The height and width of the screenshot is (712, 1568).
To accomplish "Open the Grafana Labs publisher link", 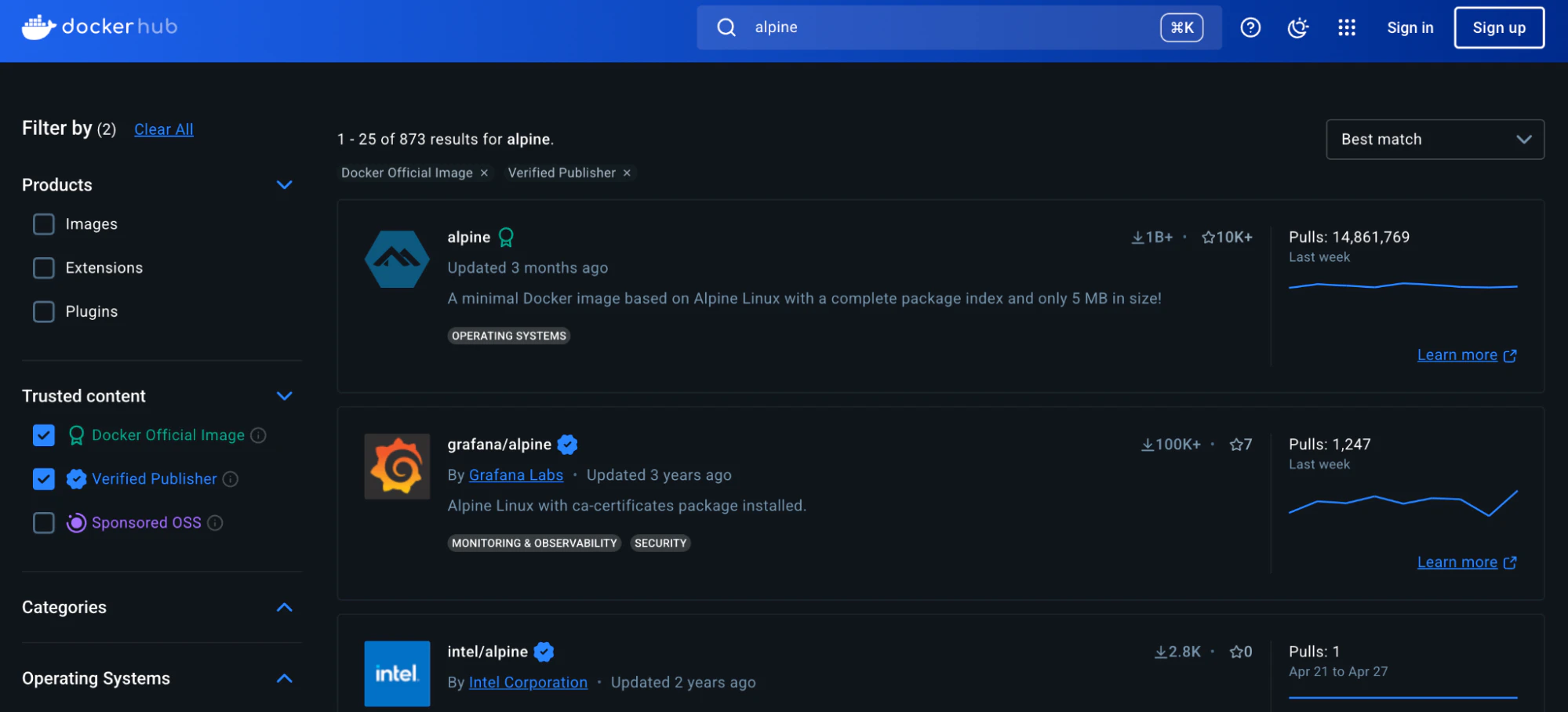I will click(x=516, y=475).
